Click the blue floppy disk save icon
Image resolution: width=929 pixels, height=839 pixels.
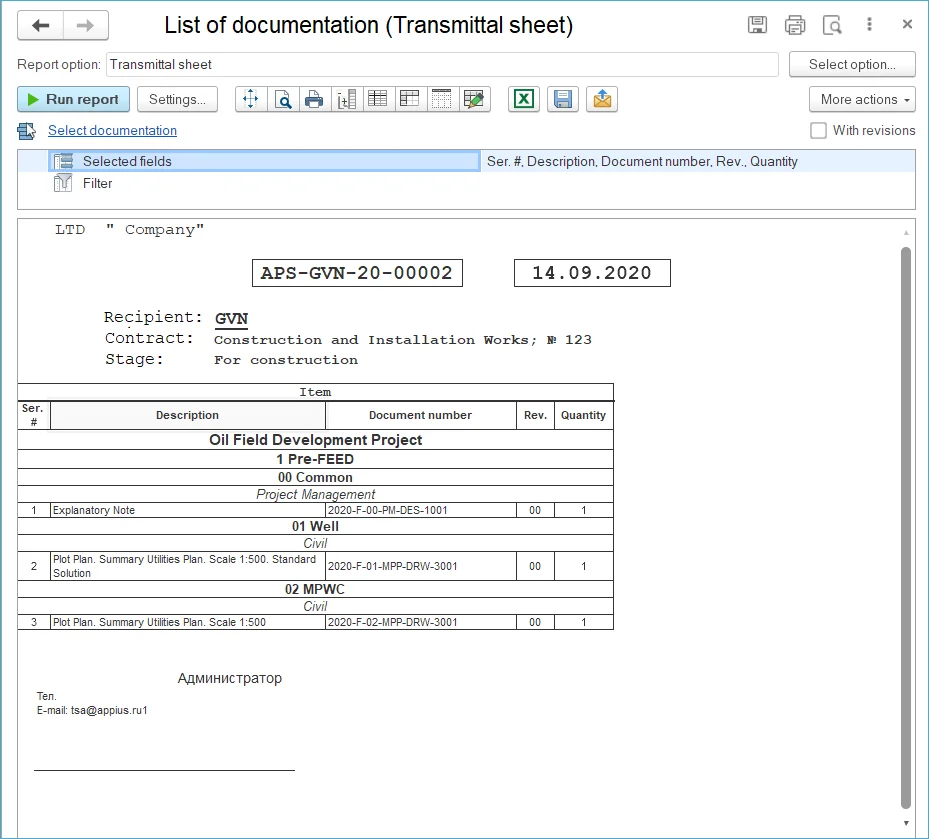[563, 99]
